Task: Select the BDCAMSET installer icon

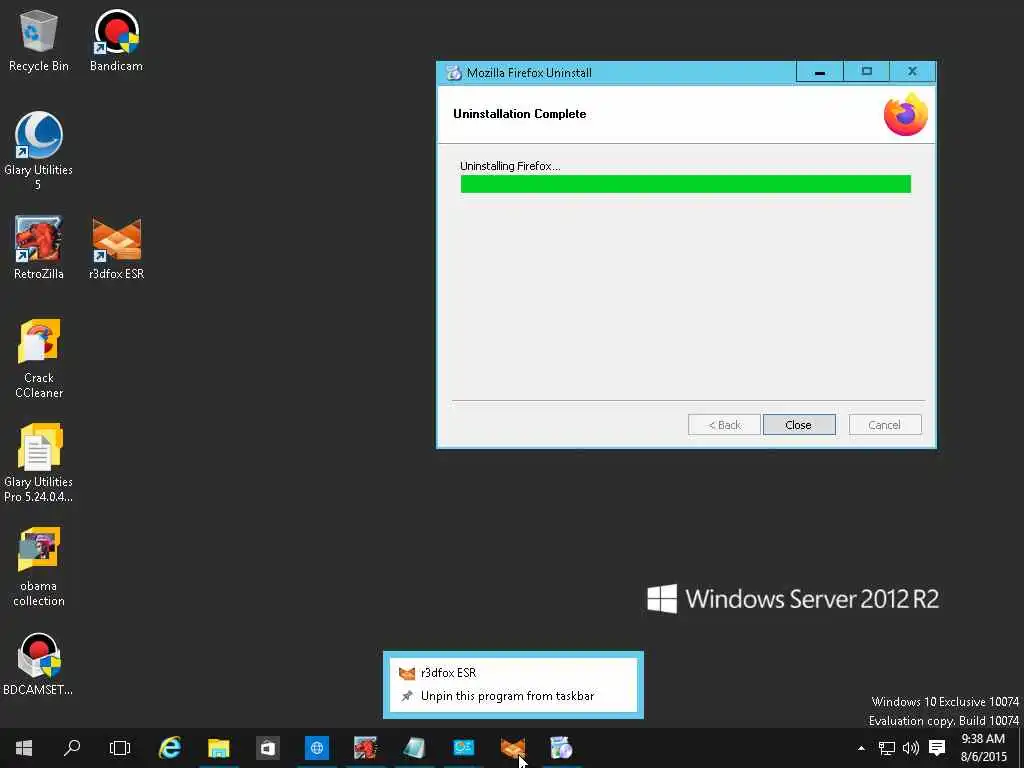Action: (x=39, y=664)
